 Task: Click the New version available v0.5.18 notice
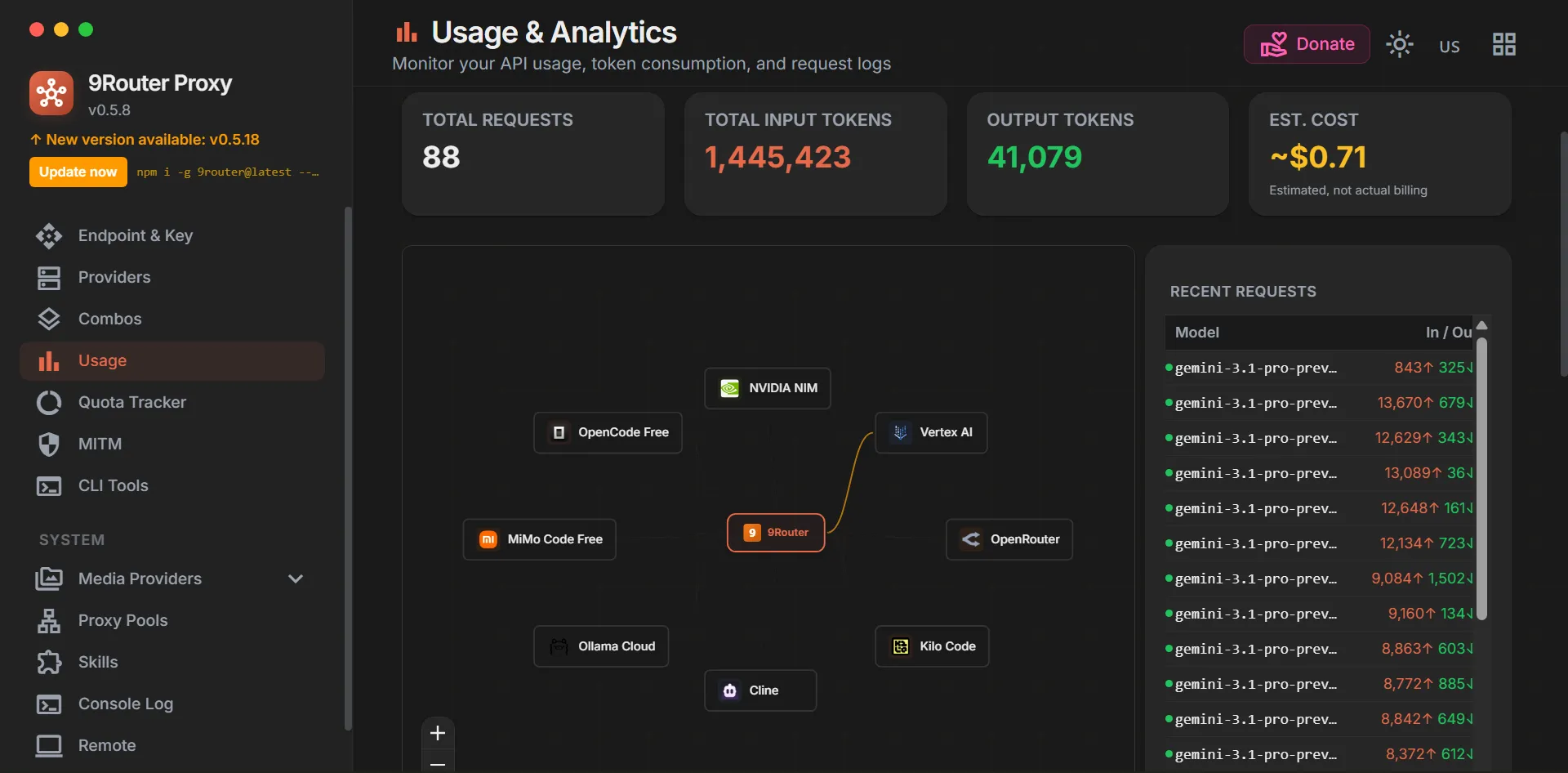[145, 140]
